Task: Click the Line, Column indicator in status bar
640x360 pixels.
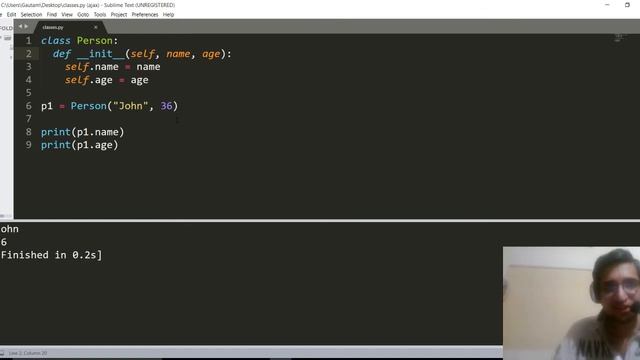Action: [x=28, y=353]
